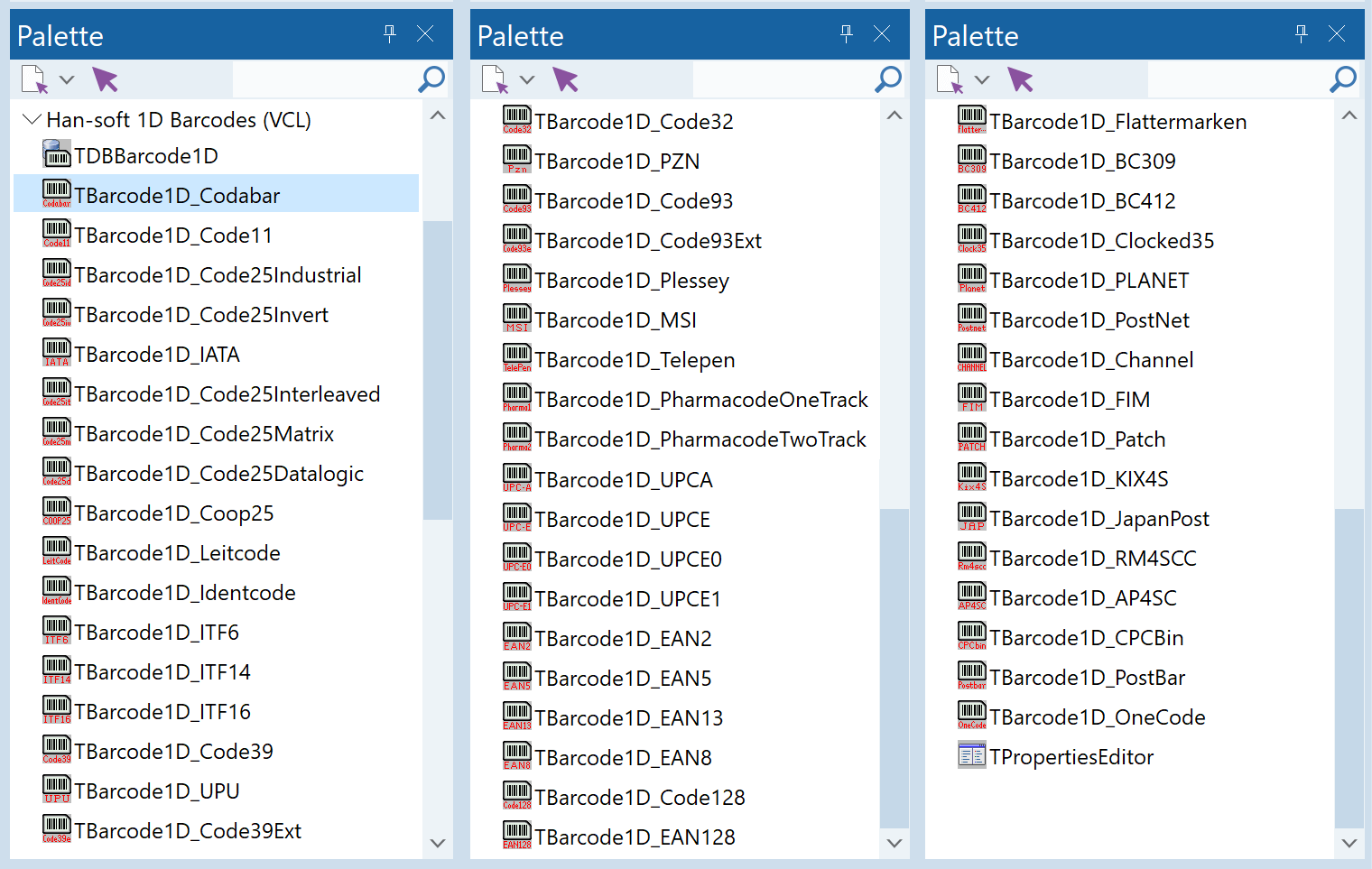Click the TBarcode1D_UPU barcode icon
This screenshot has width=1372, height=869.
click(x=57, y=790)
